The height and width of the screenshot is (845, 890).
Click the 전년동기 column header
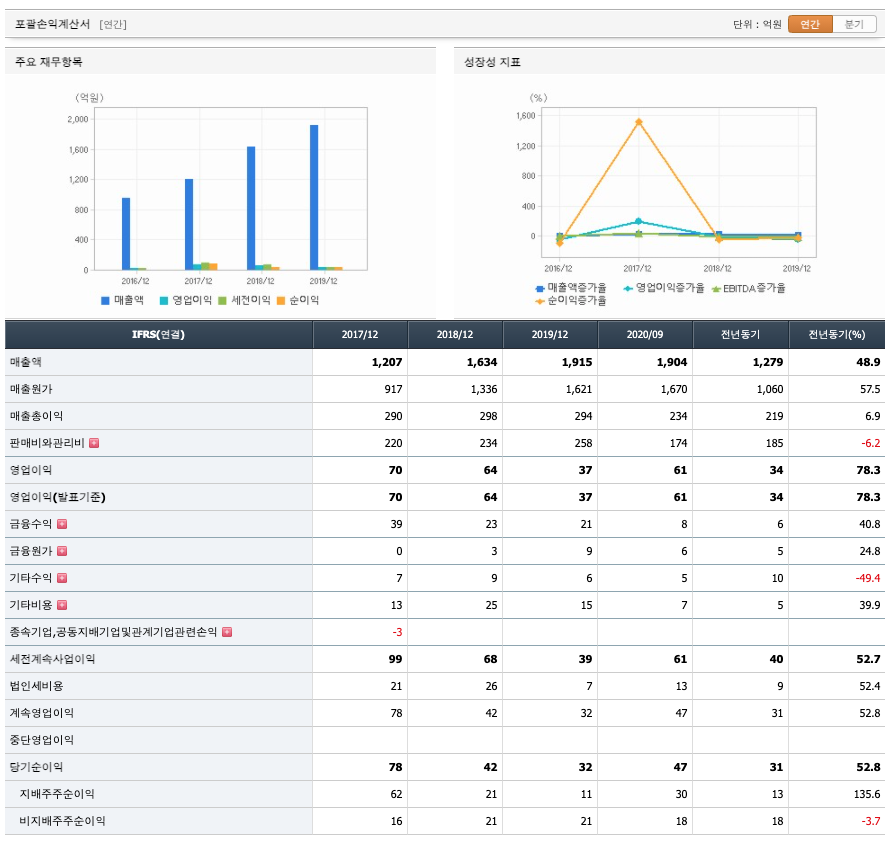point(740,335)
